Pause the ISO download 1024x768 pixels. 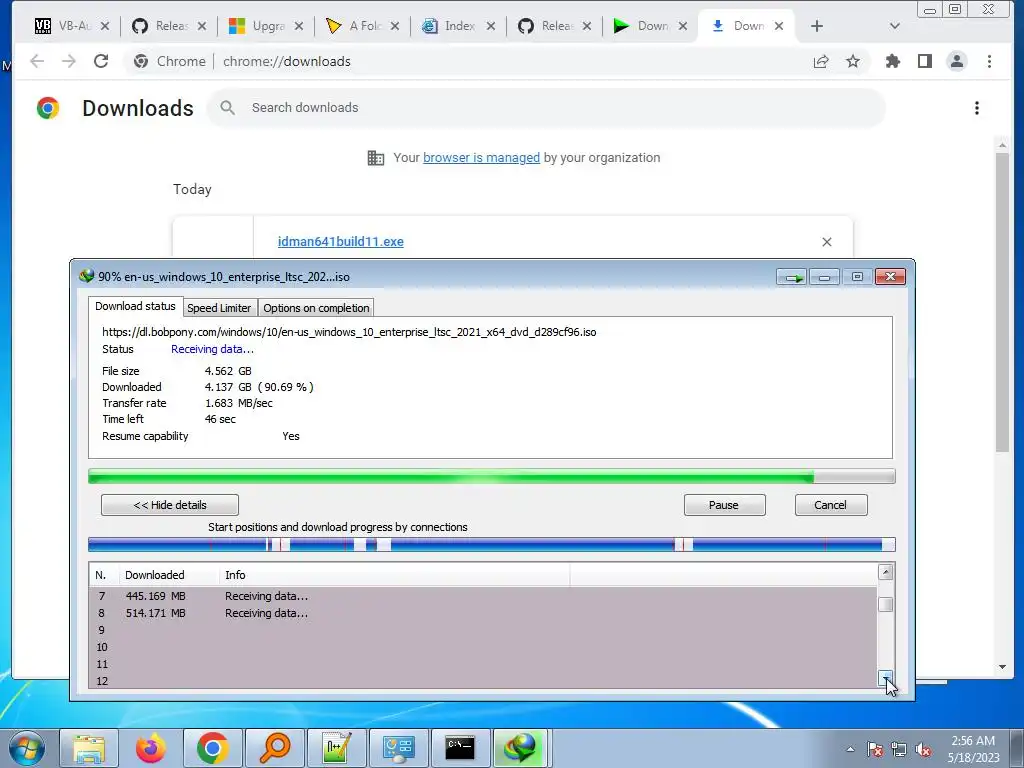(724, 505)
